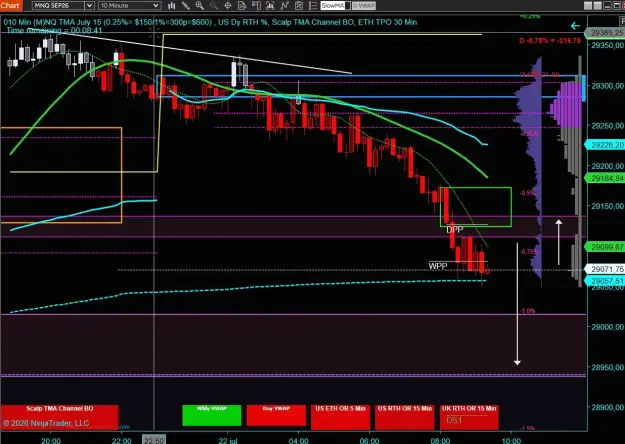Click the cyan left arrow near price axis
625x444 pixels.
[x=575, y=26]
